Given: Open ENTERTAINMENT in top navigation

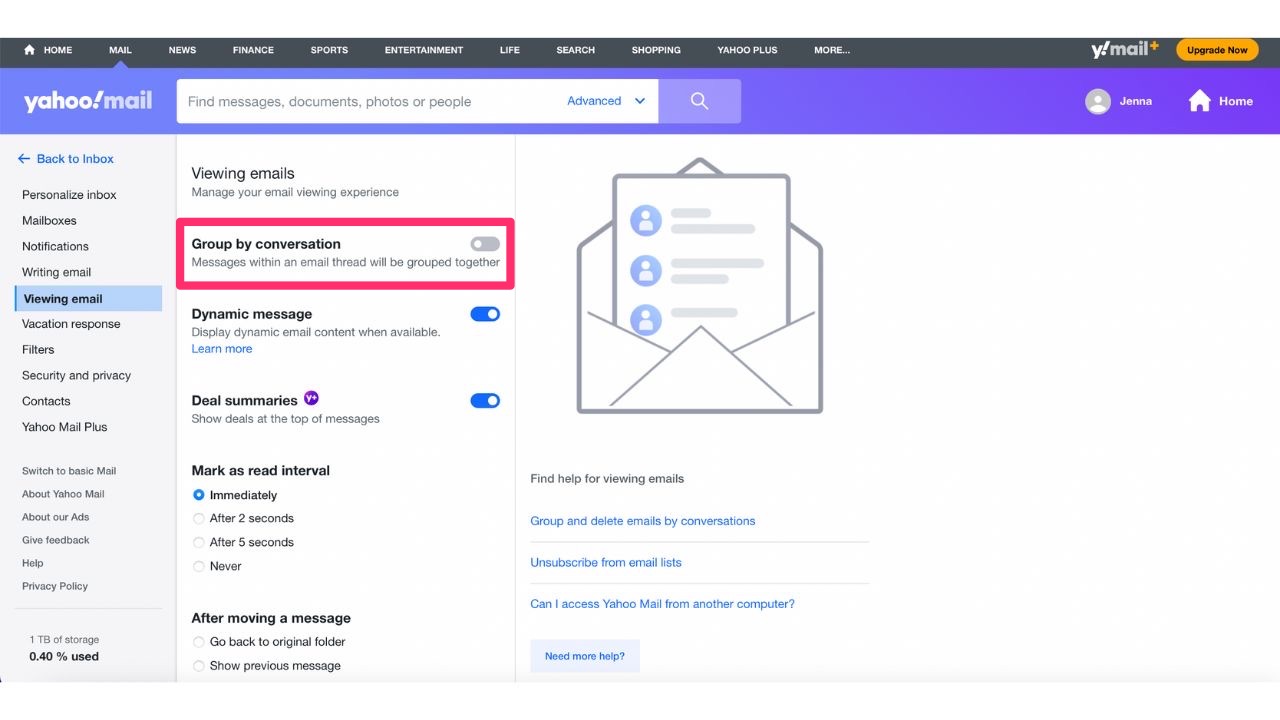Looking at the screenshot, I should point(424,50).
